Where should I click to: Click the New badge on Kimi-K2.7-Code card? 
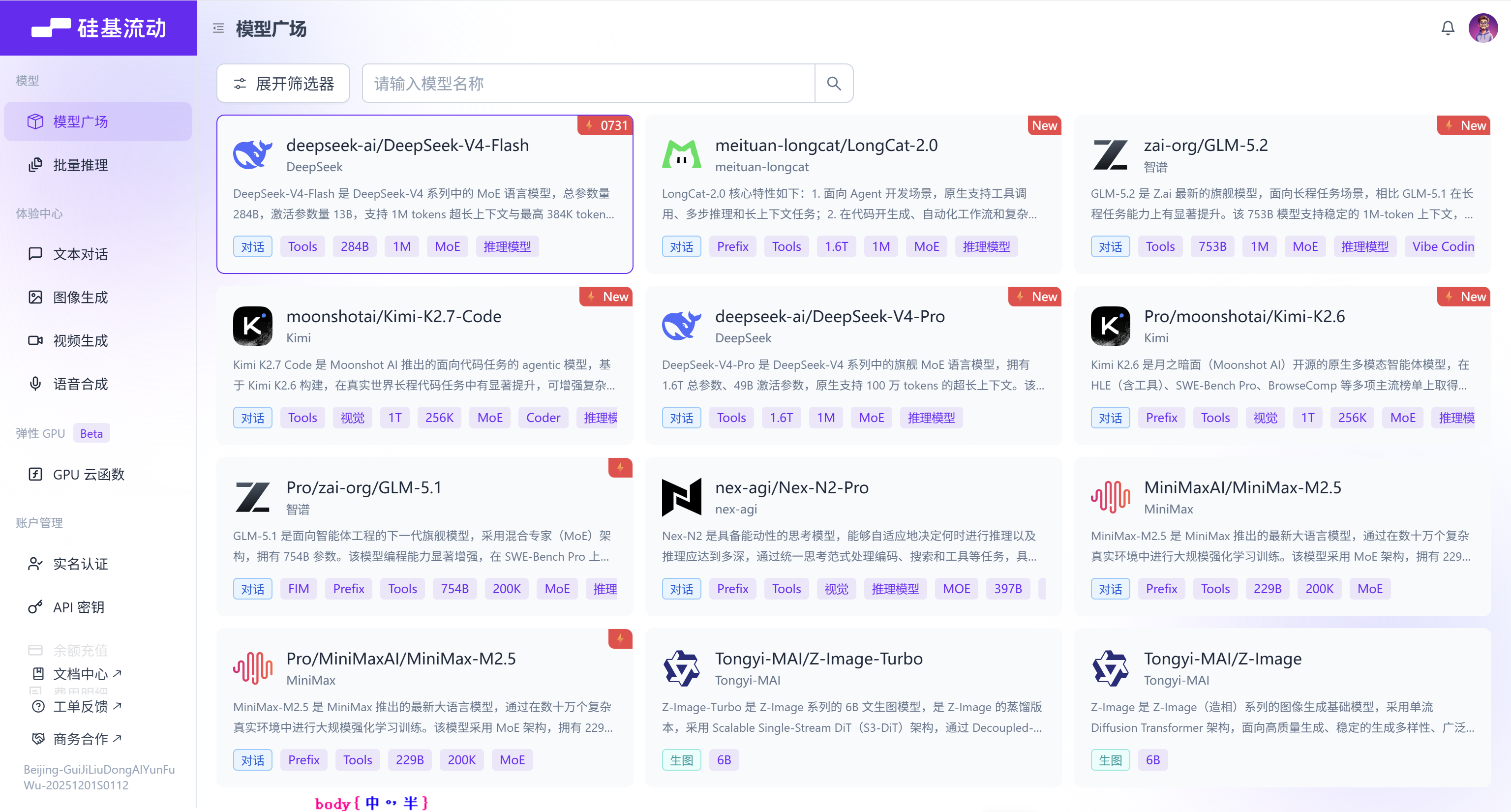point(606,297)
